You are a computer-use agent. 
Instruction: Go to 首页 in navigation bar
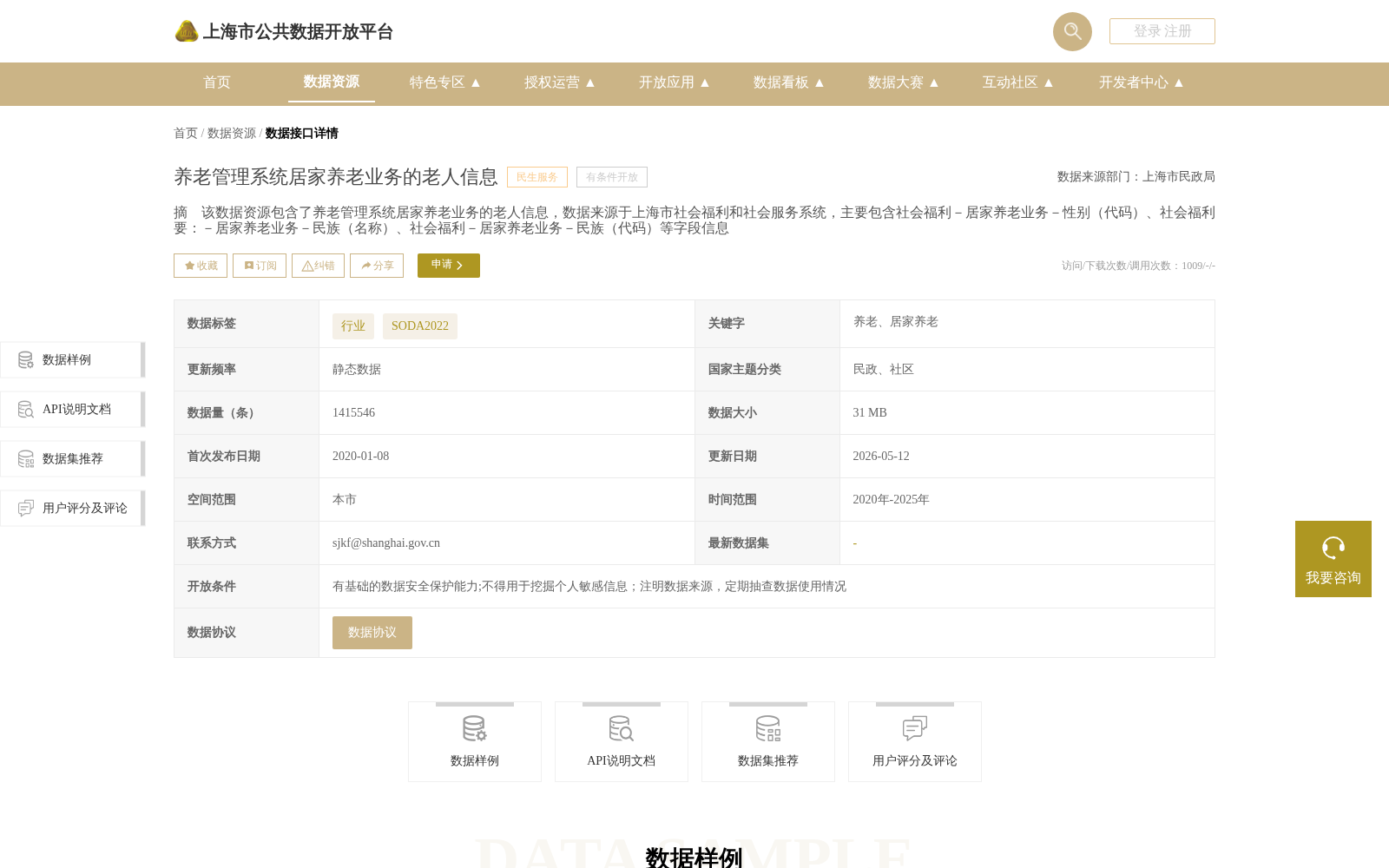pyautogui.click(x=217, y=82)
